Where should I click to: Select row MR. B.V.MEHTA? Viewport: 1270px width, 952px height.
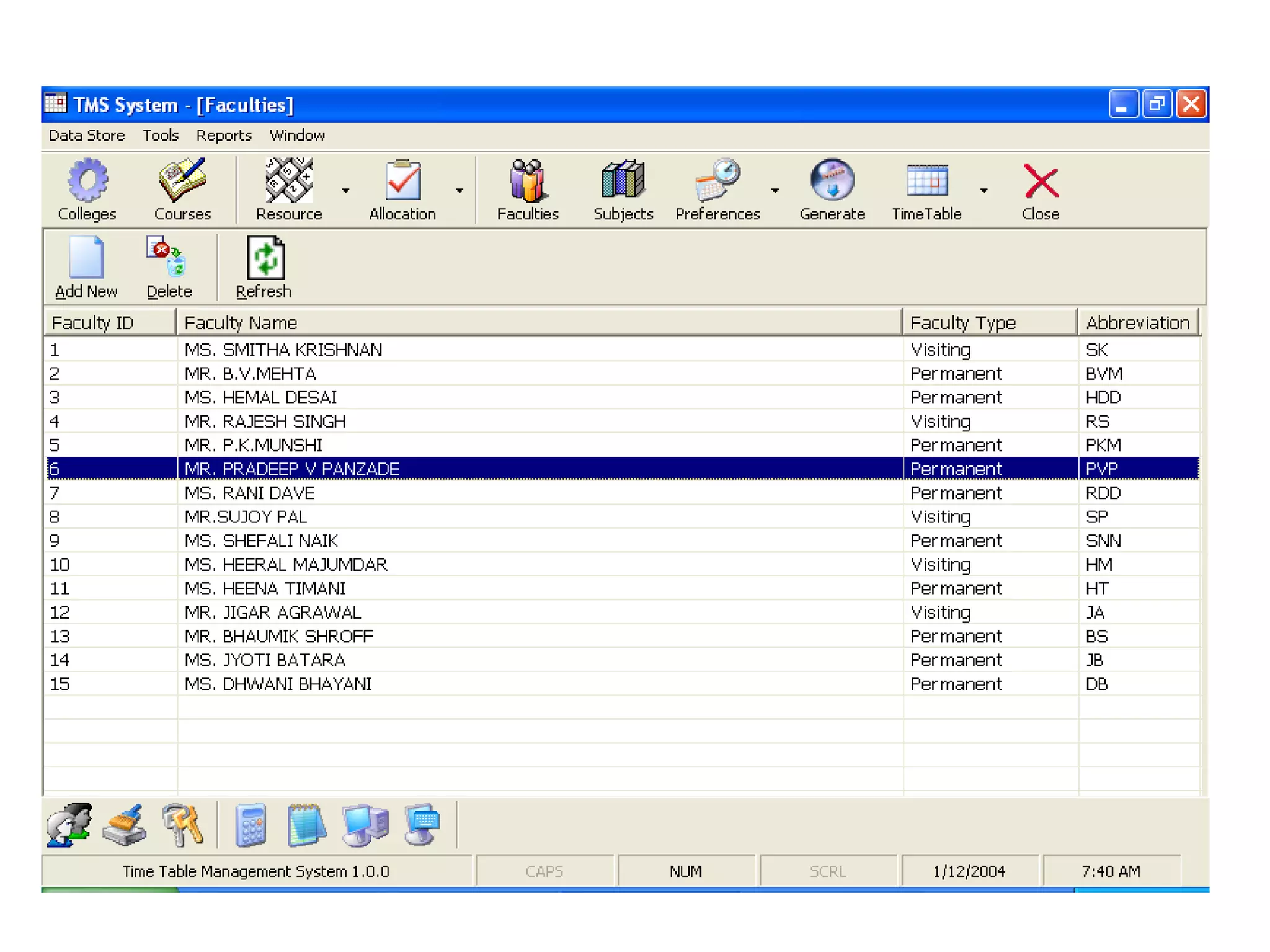pyautogui.click(x=622, y=374)
